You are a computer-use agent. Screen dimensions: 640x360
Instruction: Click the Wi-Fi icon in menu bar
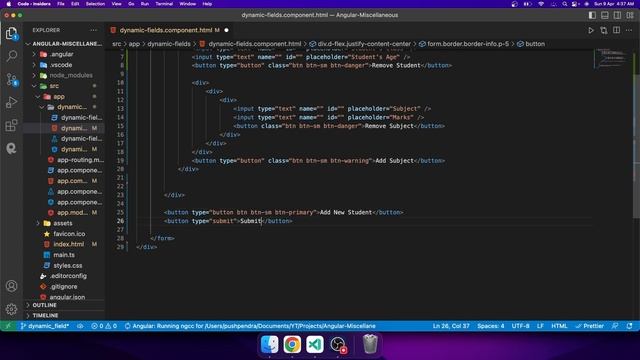(x=541, y=4)
